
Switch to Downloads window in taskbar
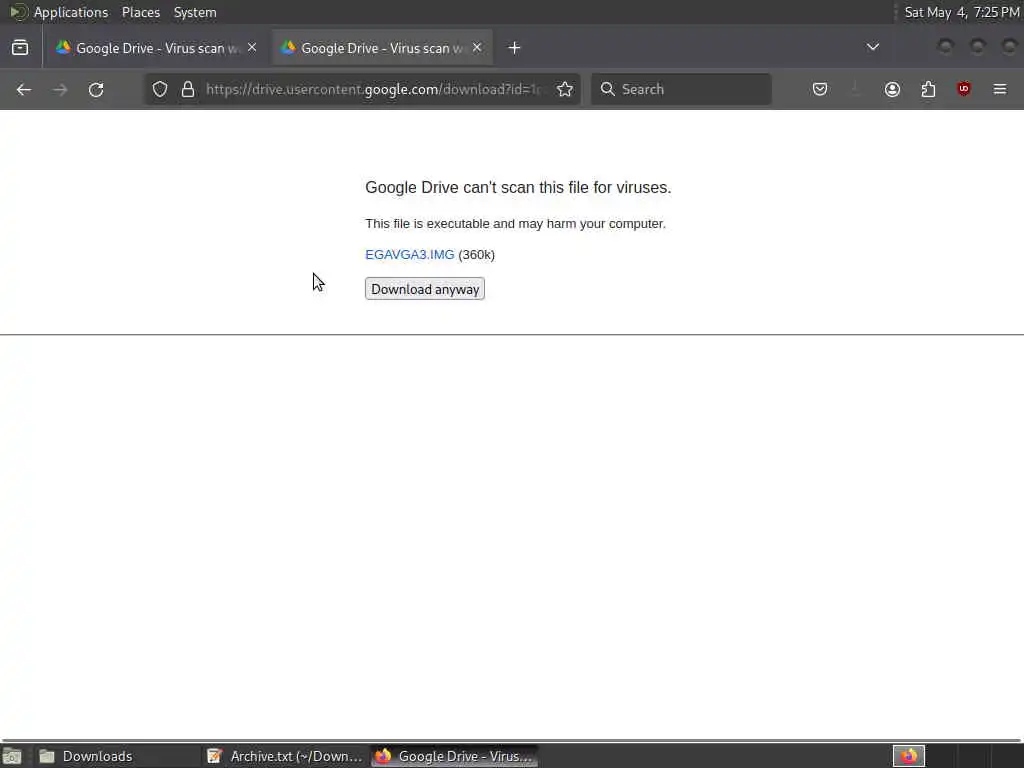(x=116, y=756)
